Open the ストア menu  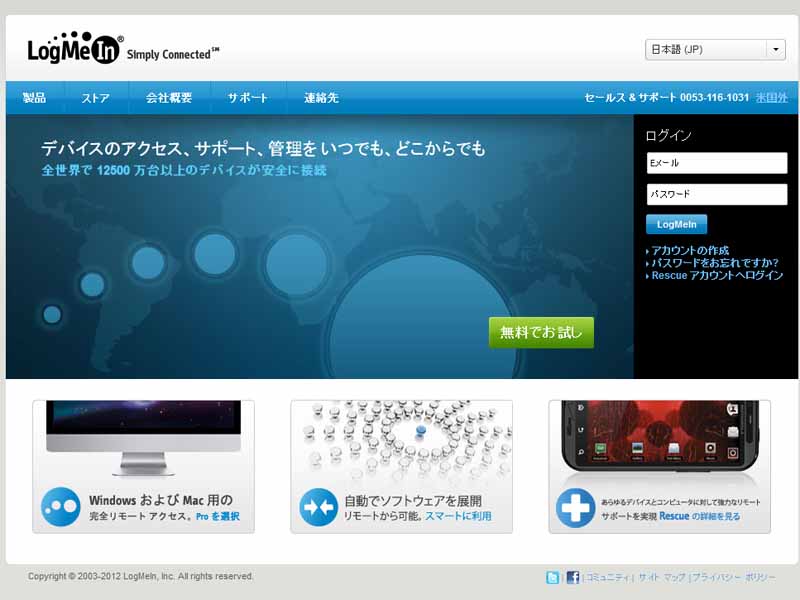tap(95, 97)
